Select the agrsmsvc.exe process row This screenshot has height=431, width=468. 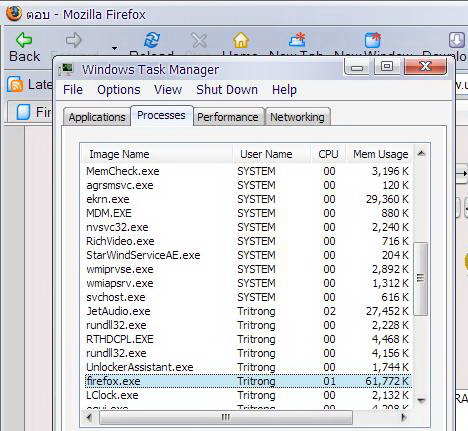pos(248,185)
